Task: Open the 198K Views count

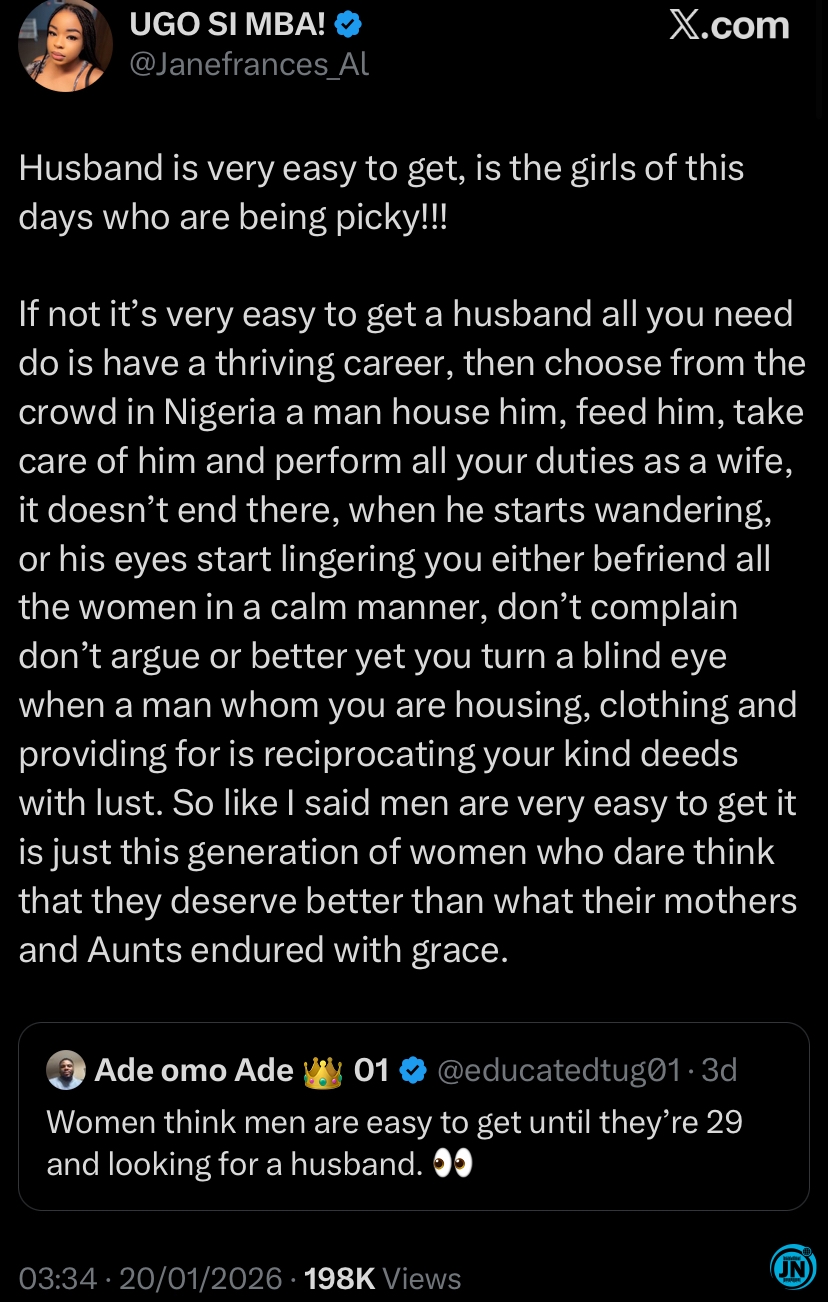Action: [382, 1278]
